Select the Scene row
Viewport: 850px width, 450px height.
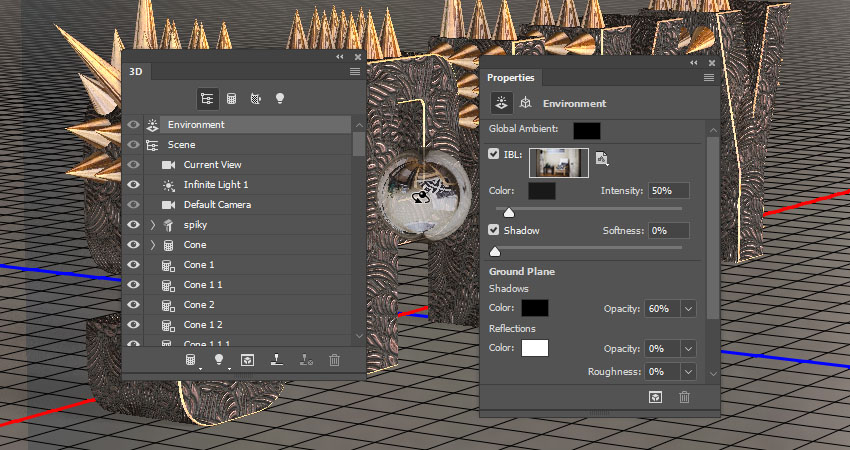tap(247, 145)
